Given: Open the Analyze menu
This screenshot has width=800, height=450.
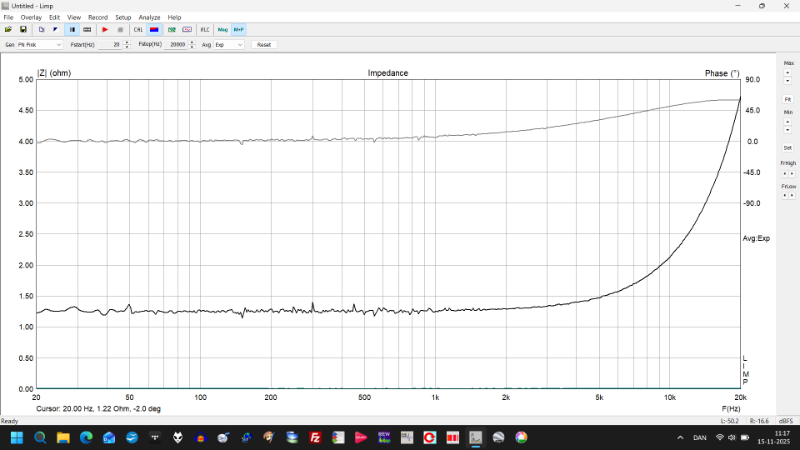Looking at the screenshot, I should pos(149,17).
